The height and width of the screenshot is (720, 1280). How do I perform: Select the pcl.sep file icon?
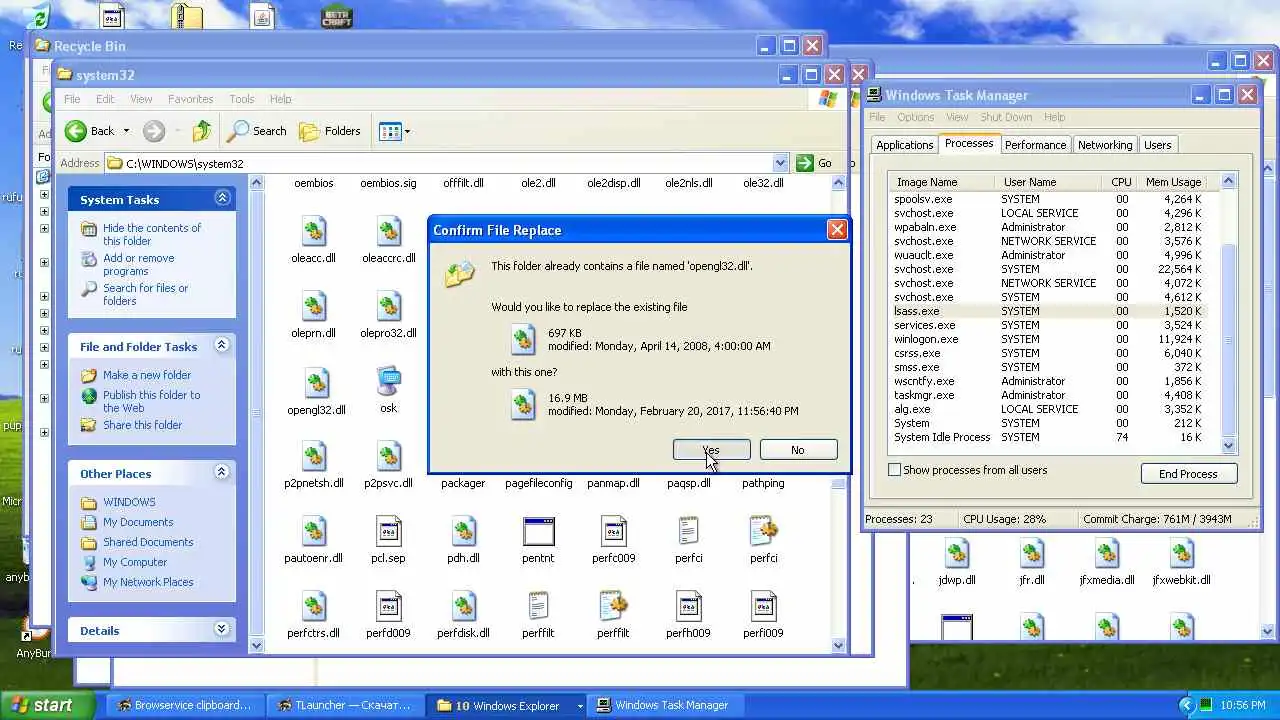[x=388, y=531]
